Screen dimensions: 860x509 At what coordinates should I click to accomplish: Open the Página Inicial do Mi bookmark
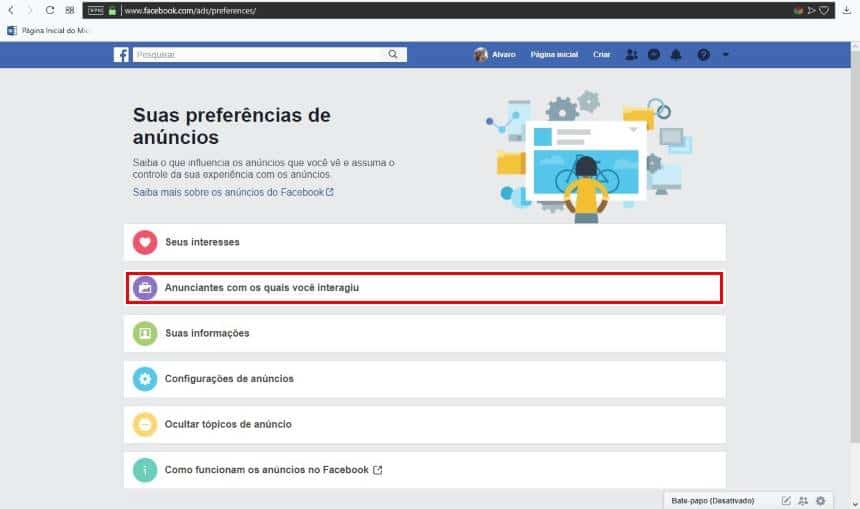tap(48, 31)
